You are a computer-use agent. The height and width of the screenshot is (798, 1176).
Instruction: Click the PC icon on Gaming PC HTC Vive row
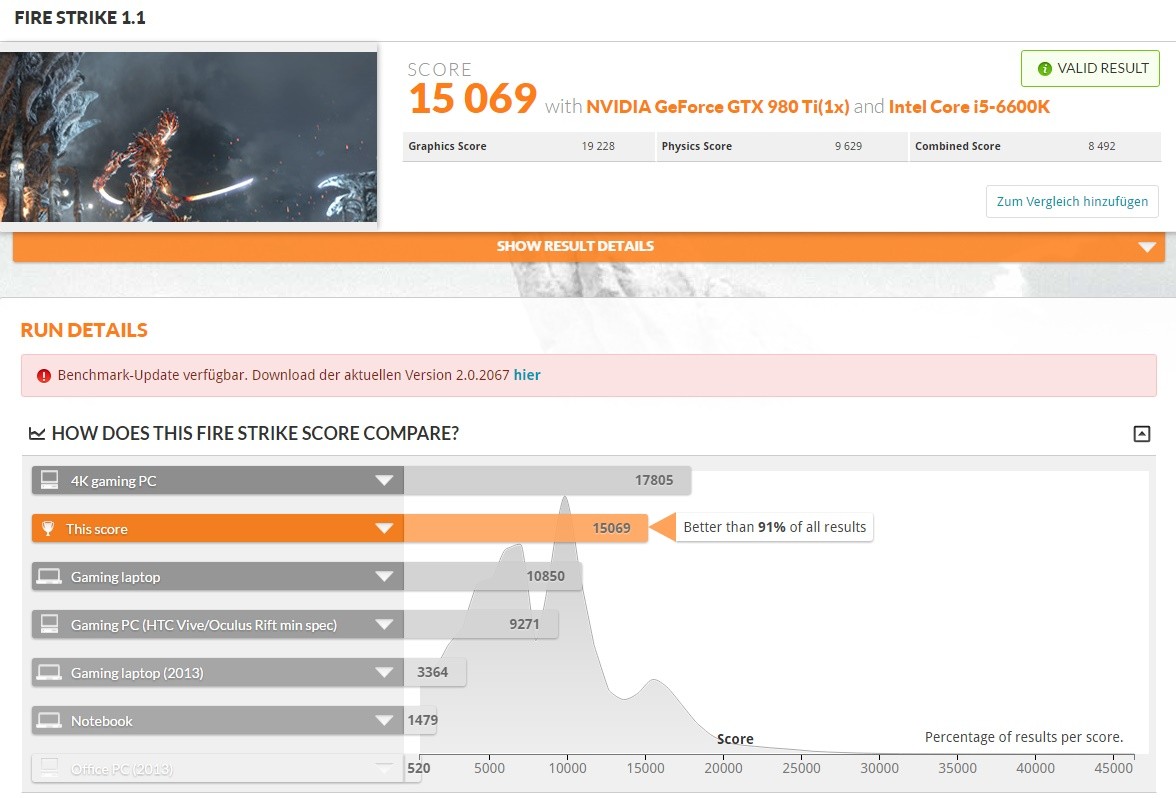click(x=50, y=624)
